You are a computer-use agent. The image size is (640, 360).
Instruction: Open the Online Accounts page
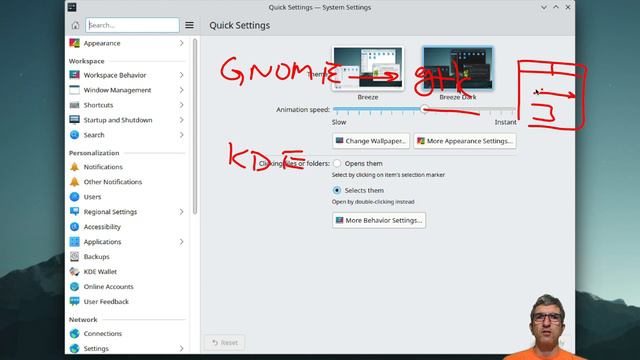[109, 287]
